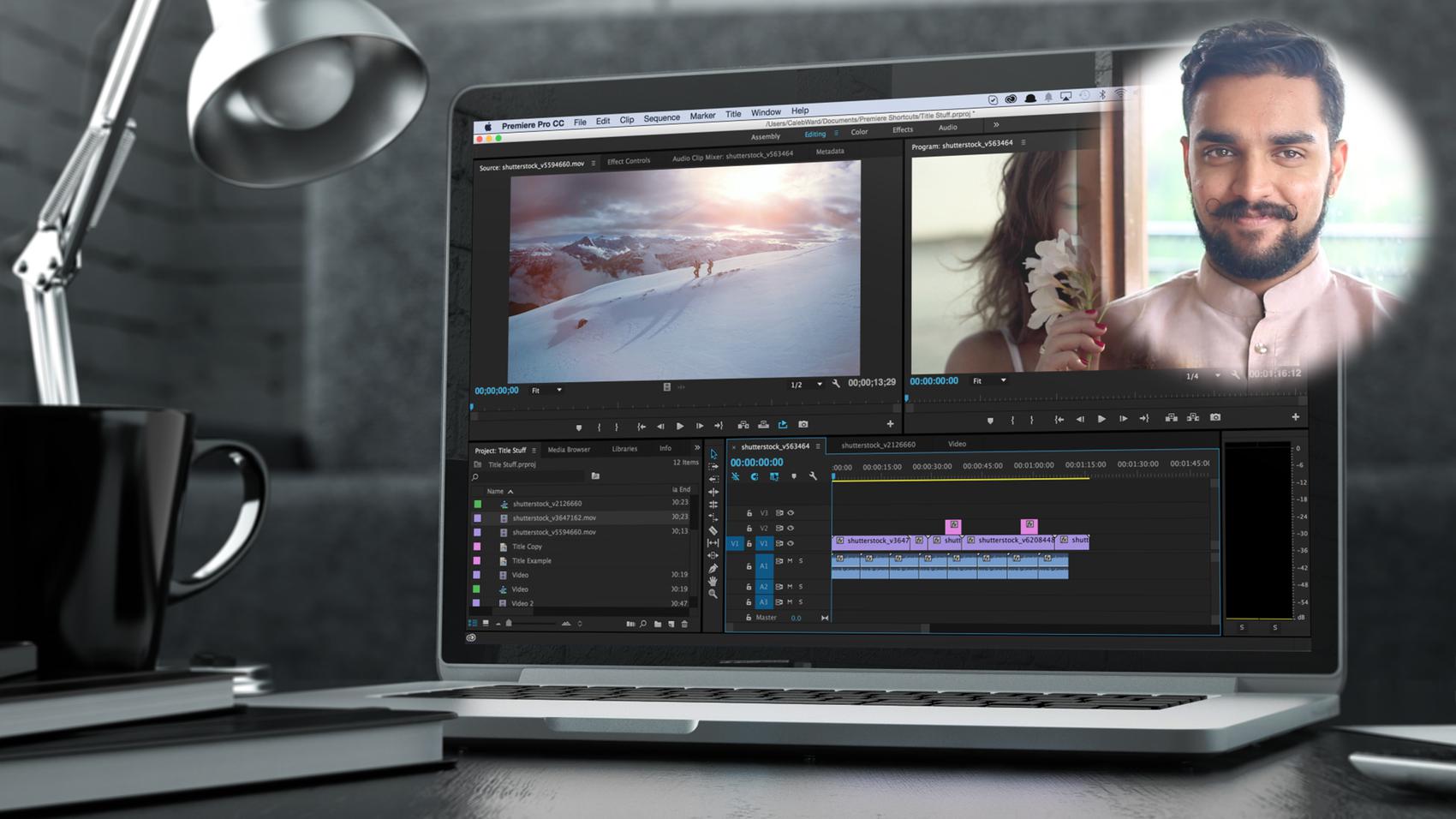Image resolution: width=1456 pixels, height=819 pixels.
Task: Toggle V3 track output eye
Action: (x=791, y=513)
